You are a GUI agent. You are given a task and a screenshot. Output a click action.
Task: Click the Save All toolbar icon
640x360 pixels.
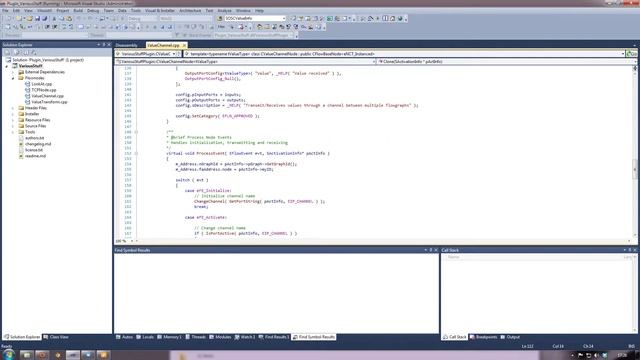coord(44,19)
